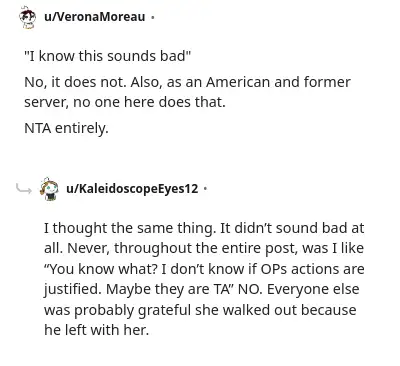This screenshot has width=400, height=366.
Task: Open u/KaleidoscopeEyes12 username link
Action: [x=132, y=189]
